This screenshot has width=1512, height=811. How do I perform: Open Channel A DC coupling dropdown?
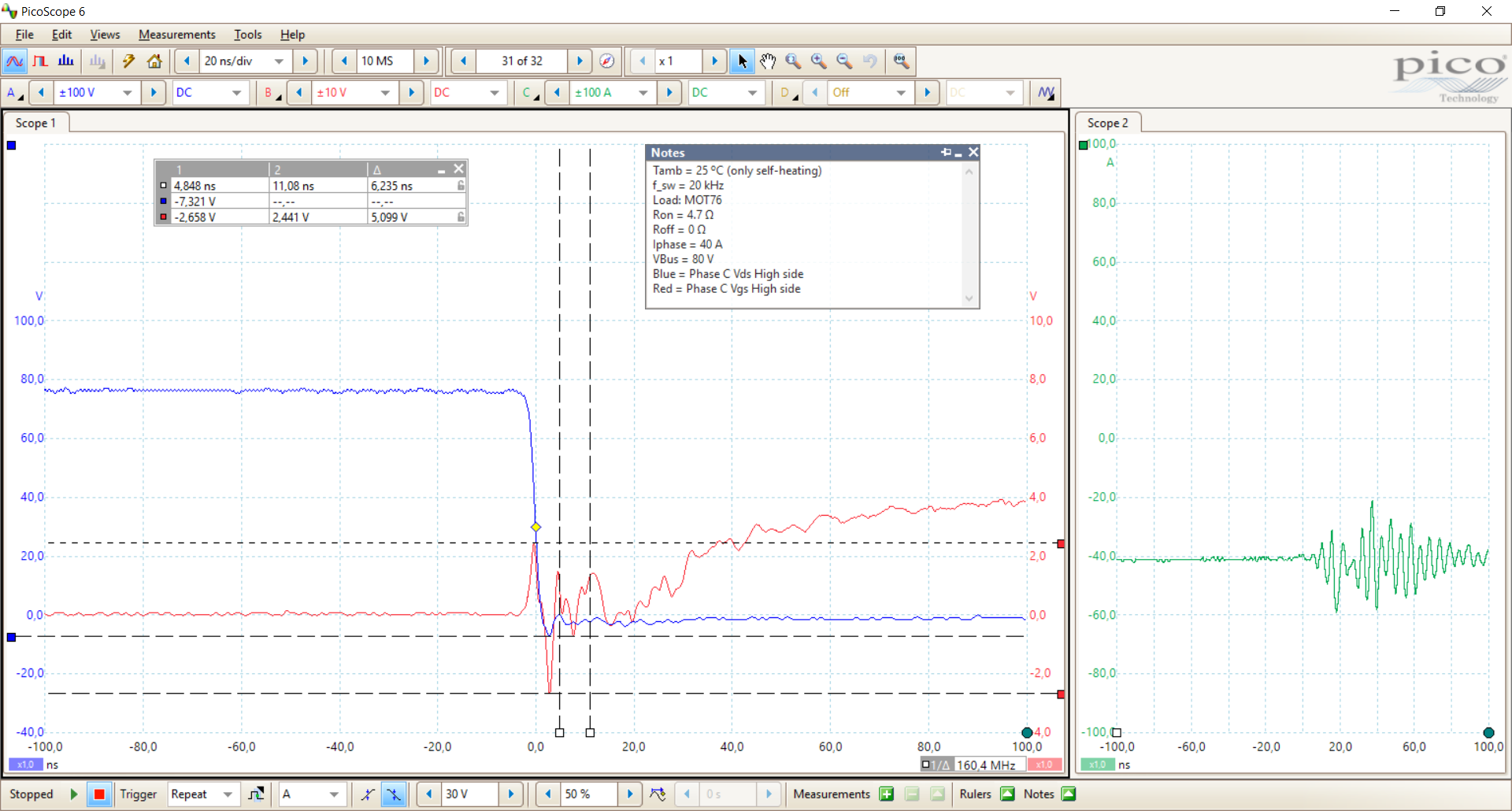point(236,93)
